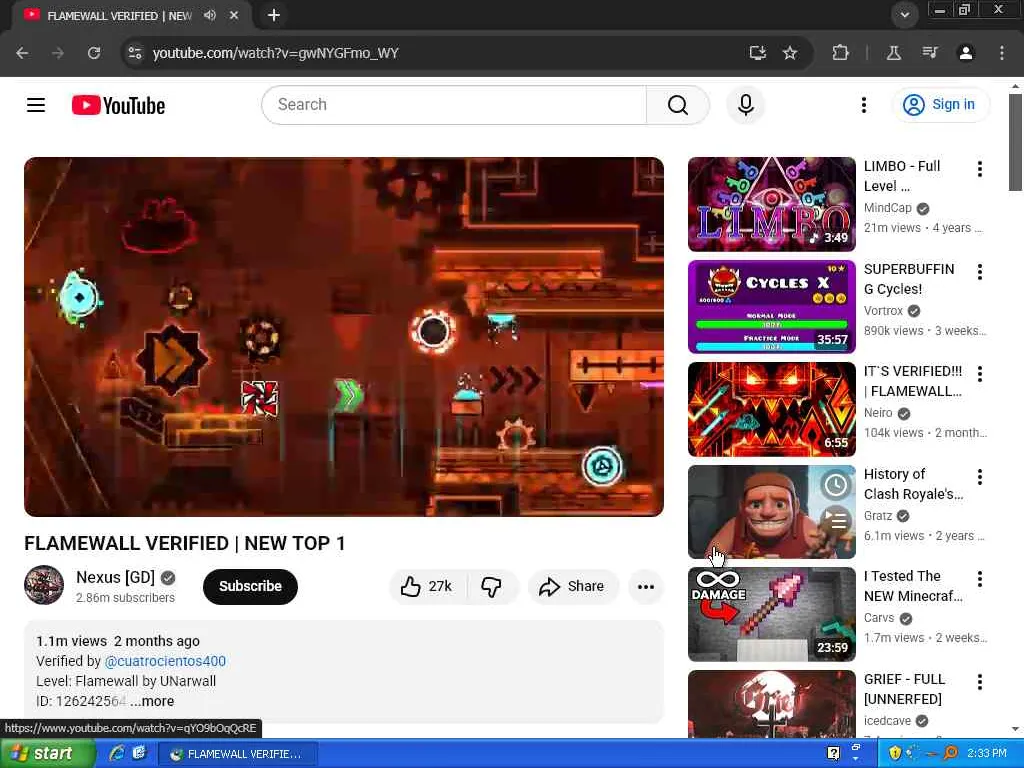Viewport: 1024px width, 768px height.
Task: Open options for I Tested Minecraft video
Action: [x=980, y=579]
